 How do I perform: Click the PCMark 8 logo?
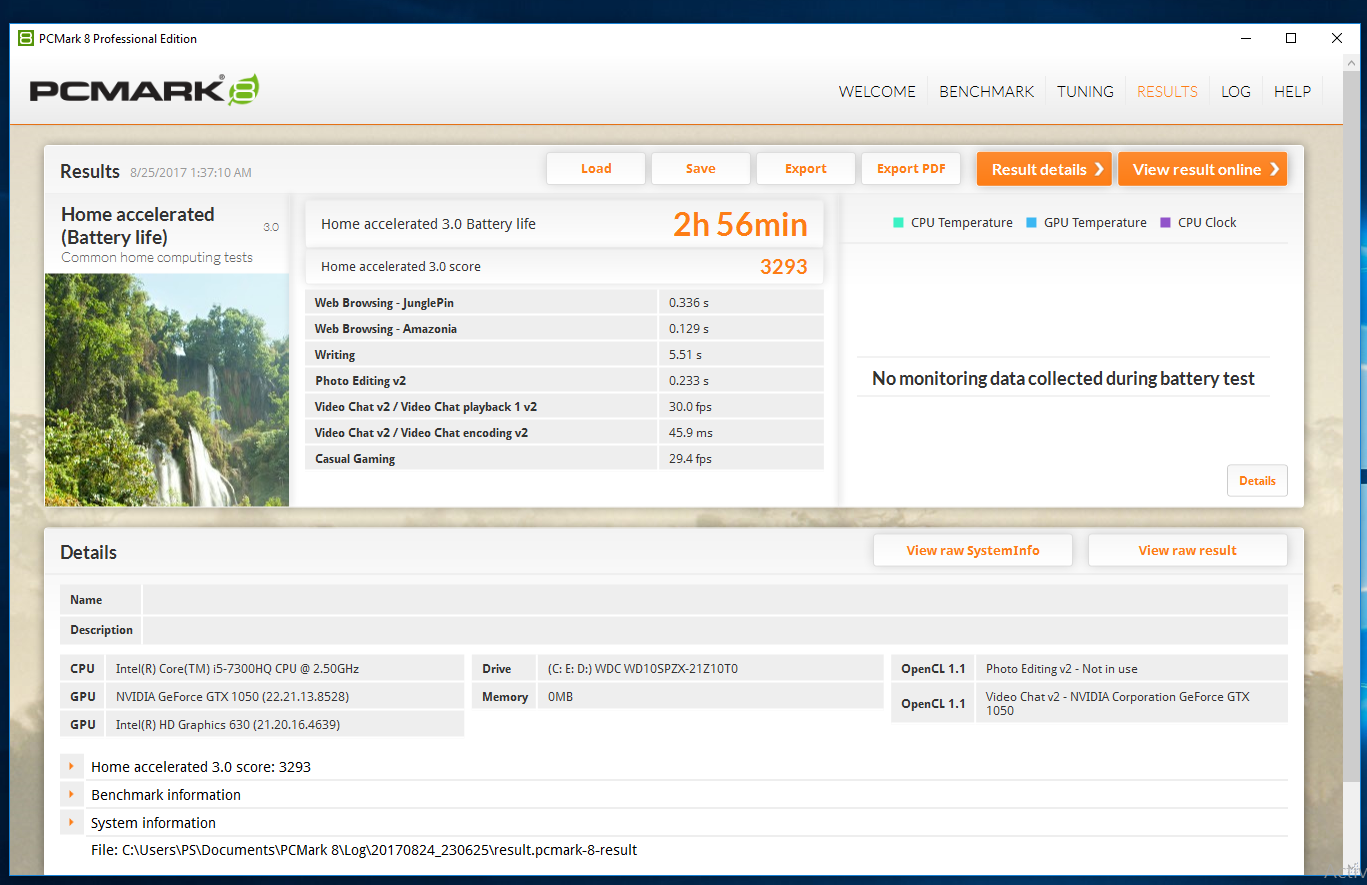click(x=145, y=90)
